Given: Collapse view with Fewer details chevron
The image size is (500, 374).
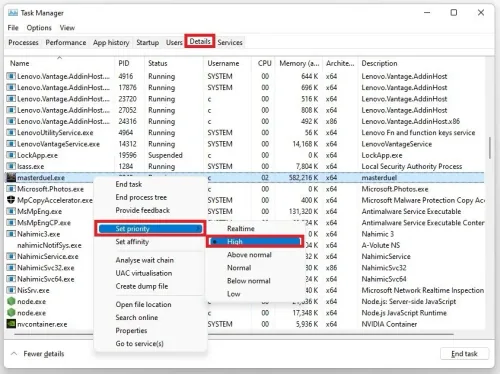Looking at the screenshot, I should [x=14, y=354].
